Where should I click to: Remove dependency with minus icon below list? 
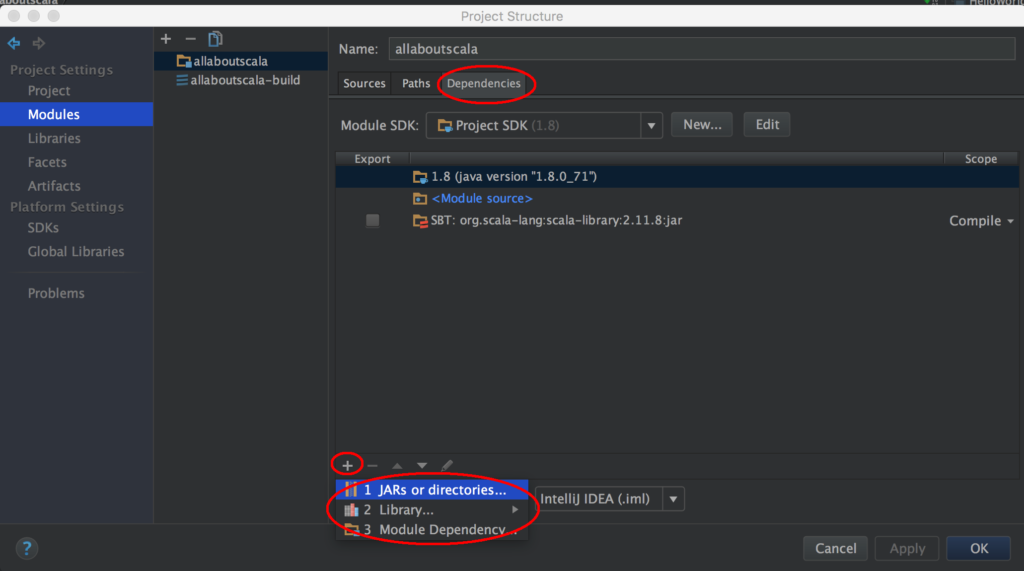click(372, 465)
